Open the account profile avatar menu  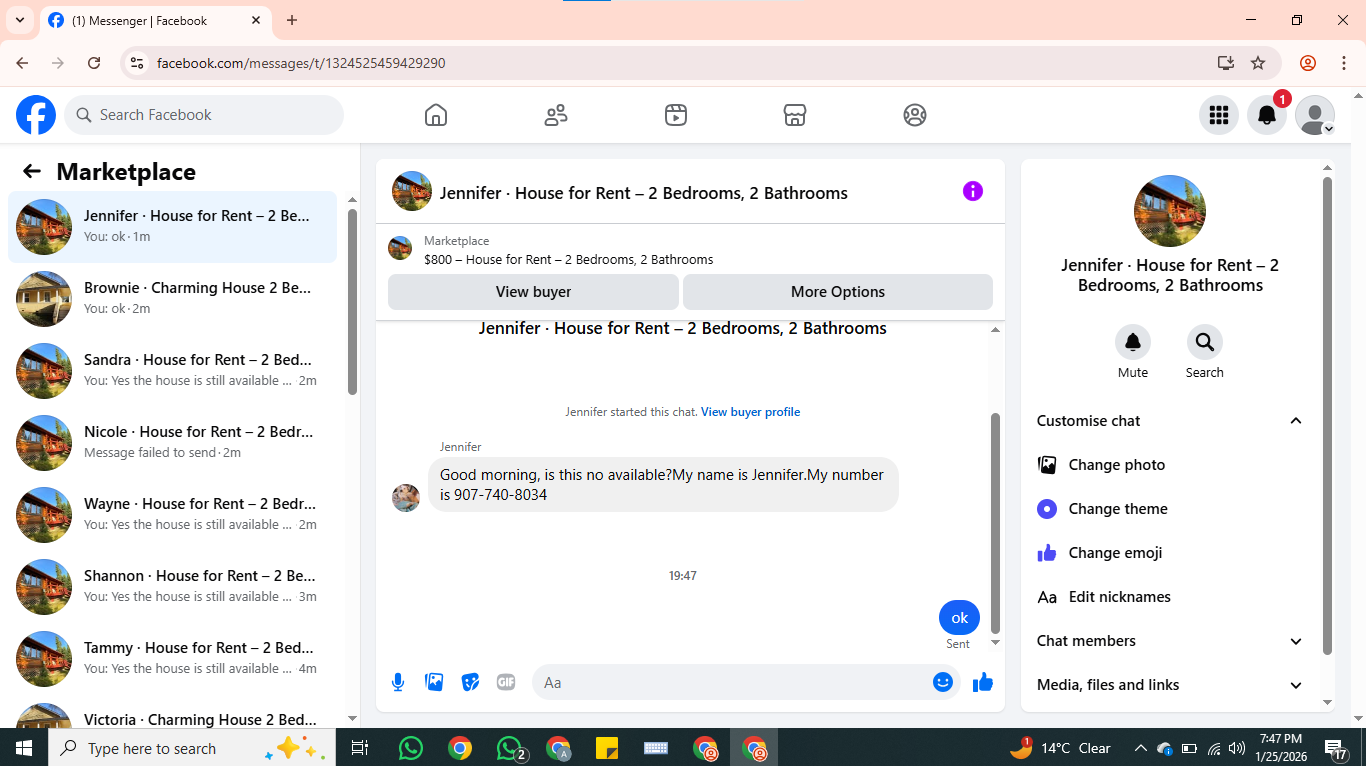[1315, 115]
